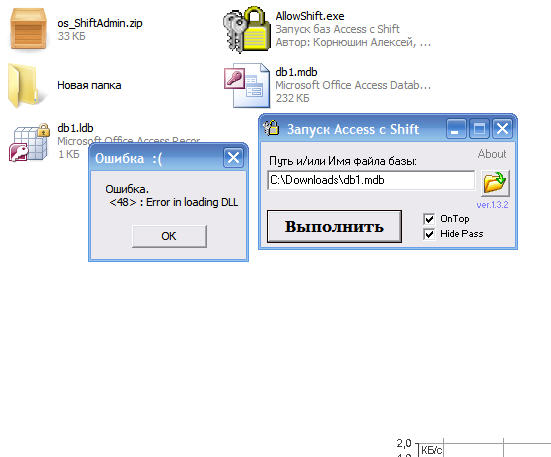Click the database file path input field
Viewport: 551px width, 457px height.
[371, 180]
